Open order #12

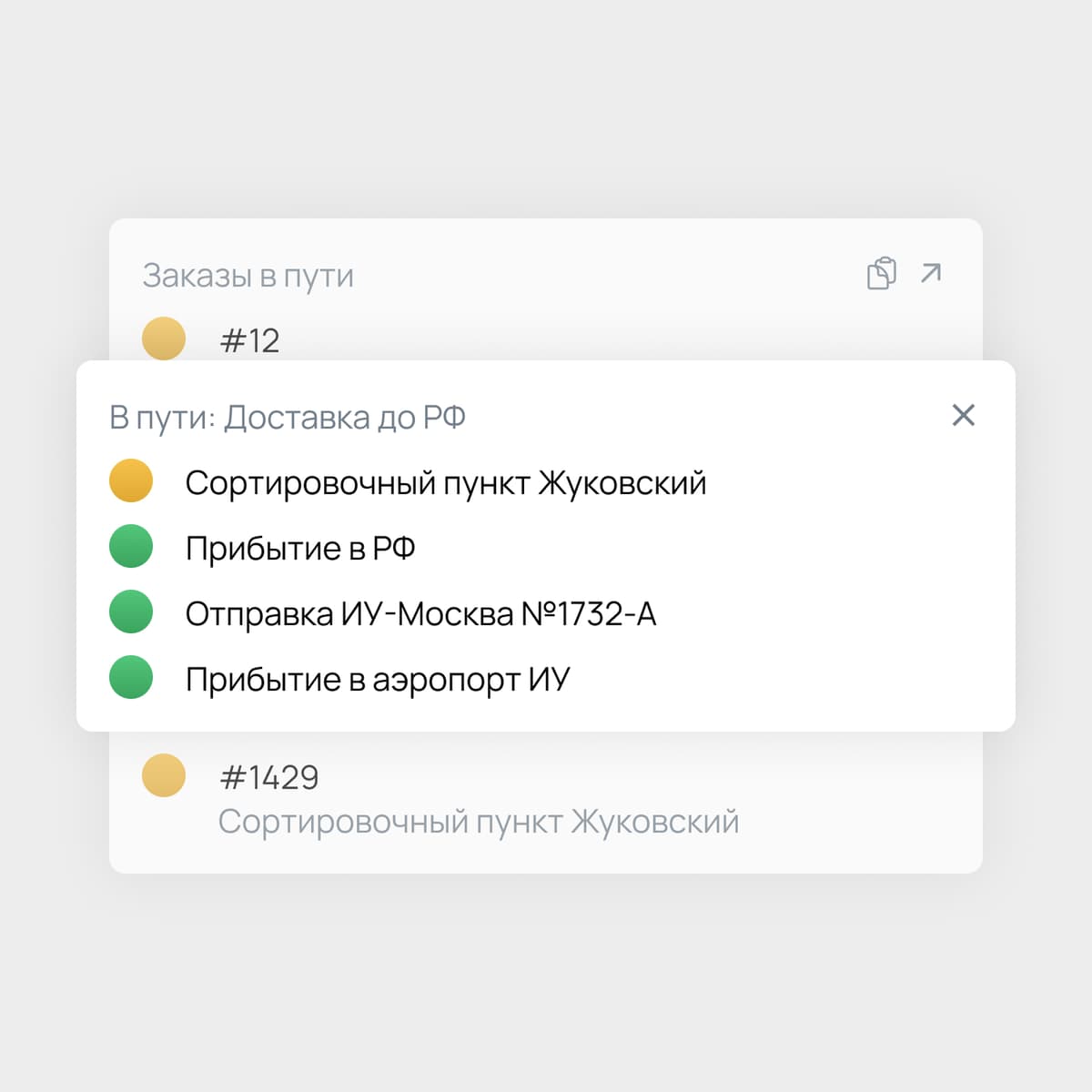(249, 340)
